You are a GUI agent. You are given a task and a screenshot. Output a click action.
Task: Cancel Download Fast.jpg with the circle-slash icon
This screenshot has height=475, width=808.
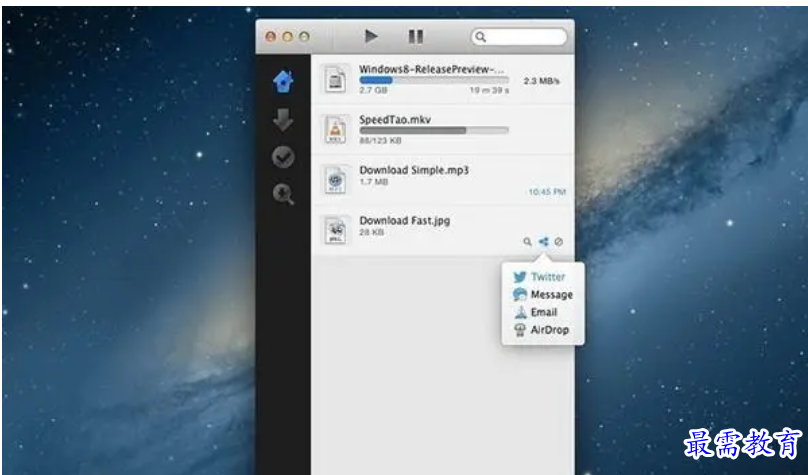[559, 241]
